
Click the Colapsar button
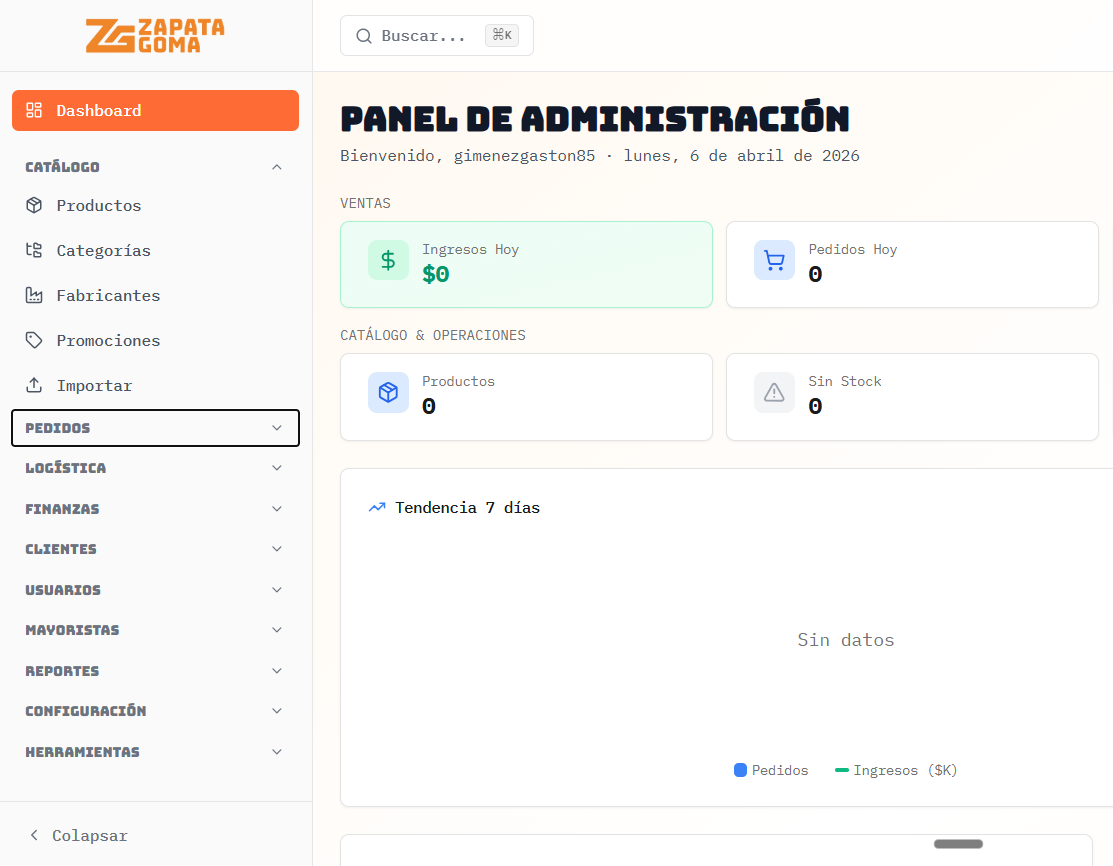click(76, 835)
